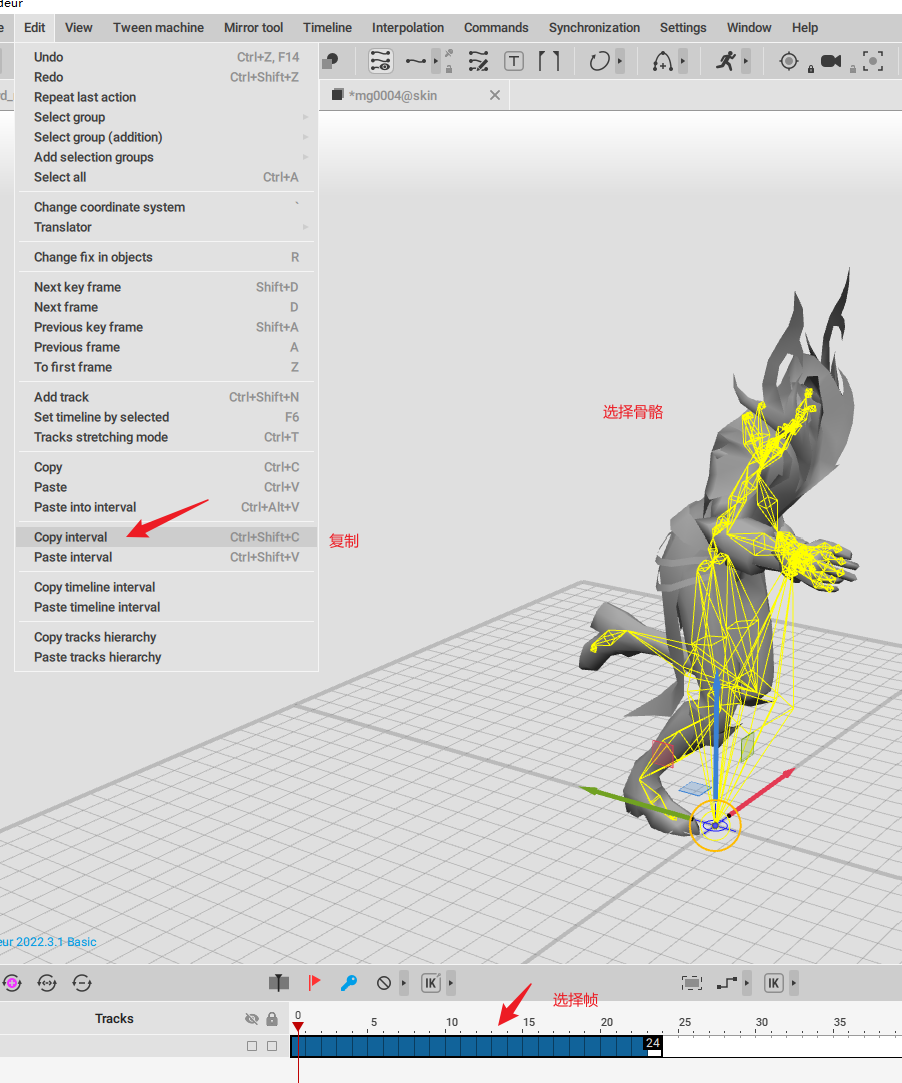Image resolution: width=902 pixels, height=1083 pixels.
Task: Choose Paste interval from Edit menu
Action: (166, 557)
